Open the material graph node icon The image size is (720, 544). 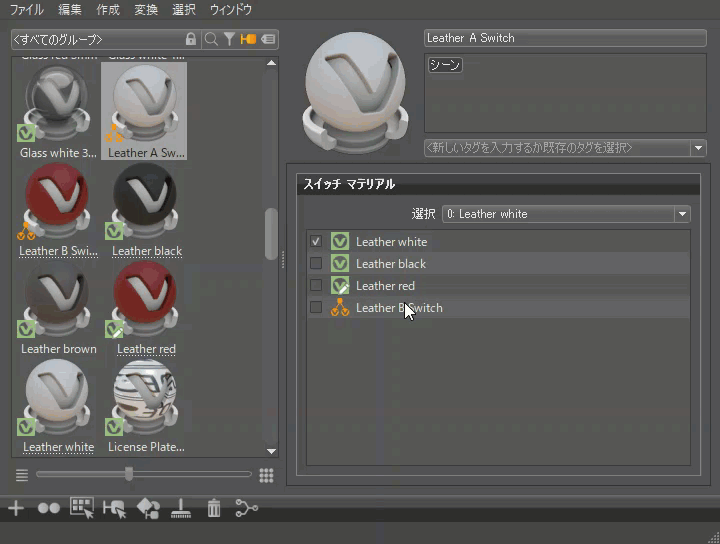pos(247,508)
